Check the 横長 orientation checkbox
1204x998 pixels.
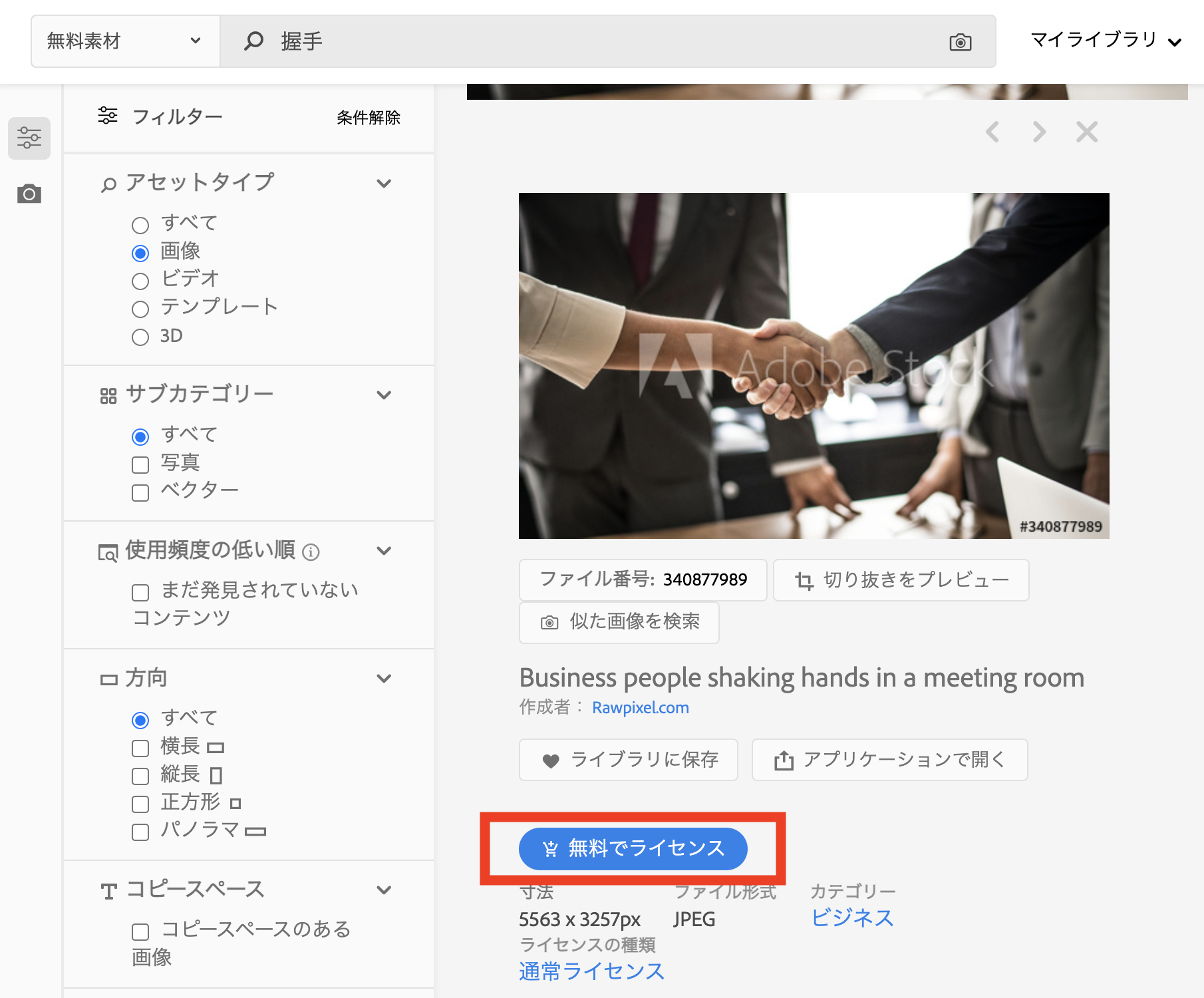pyautogui.click(x=140, y=748)
